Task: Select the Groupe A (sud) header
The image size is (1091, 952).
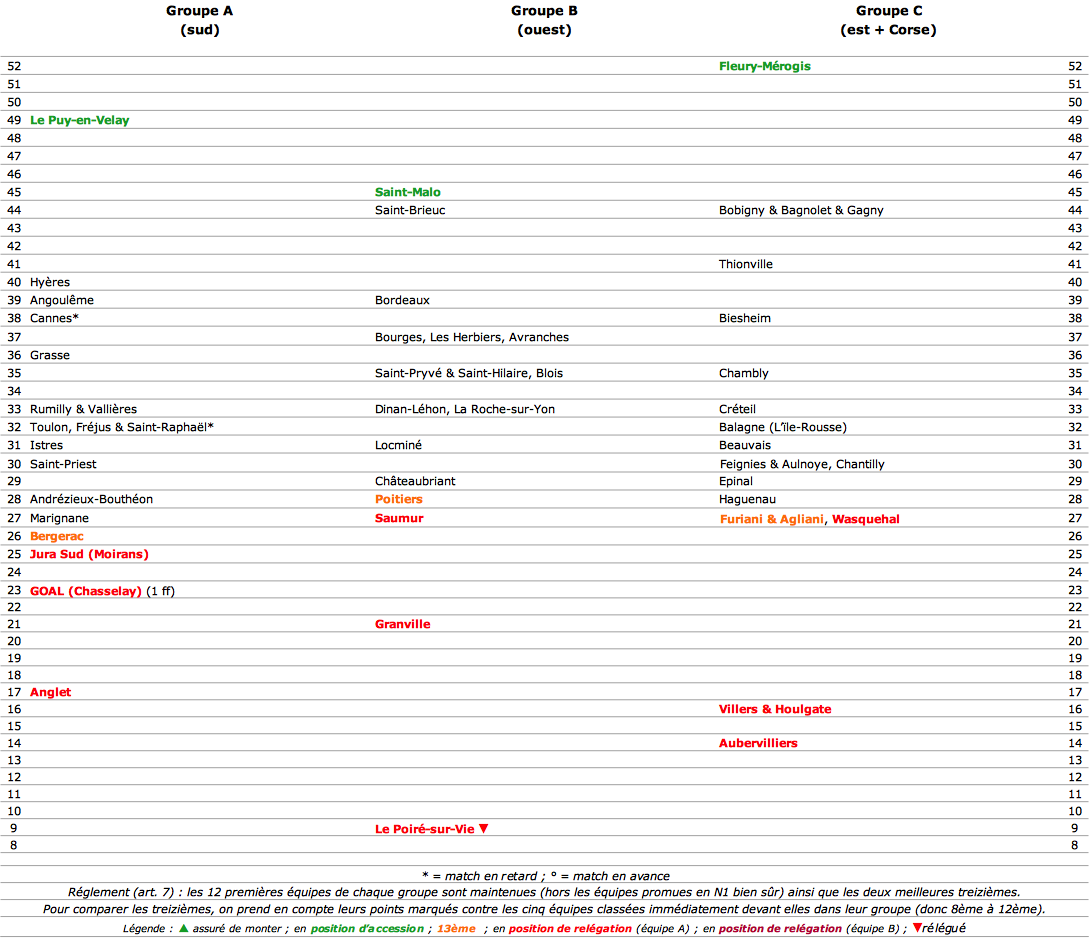Action: click(x=200, y=20)
